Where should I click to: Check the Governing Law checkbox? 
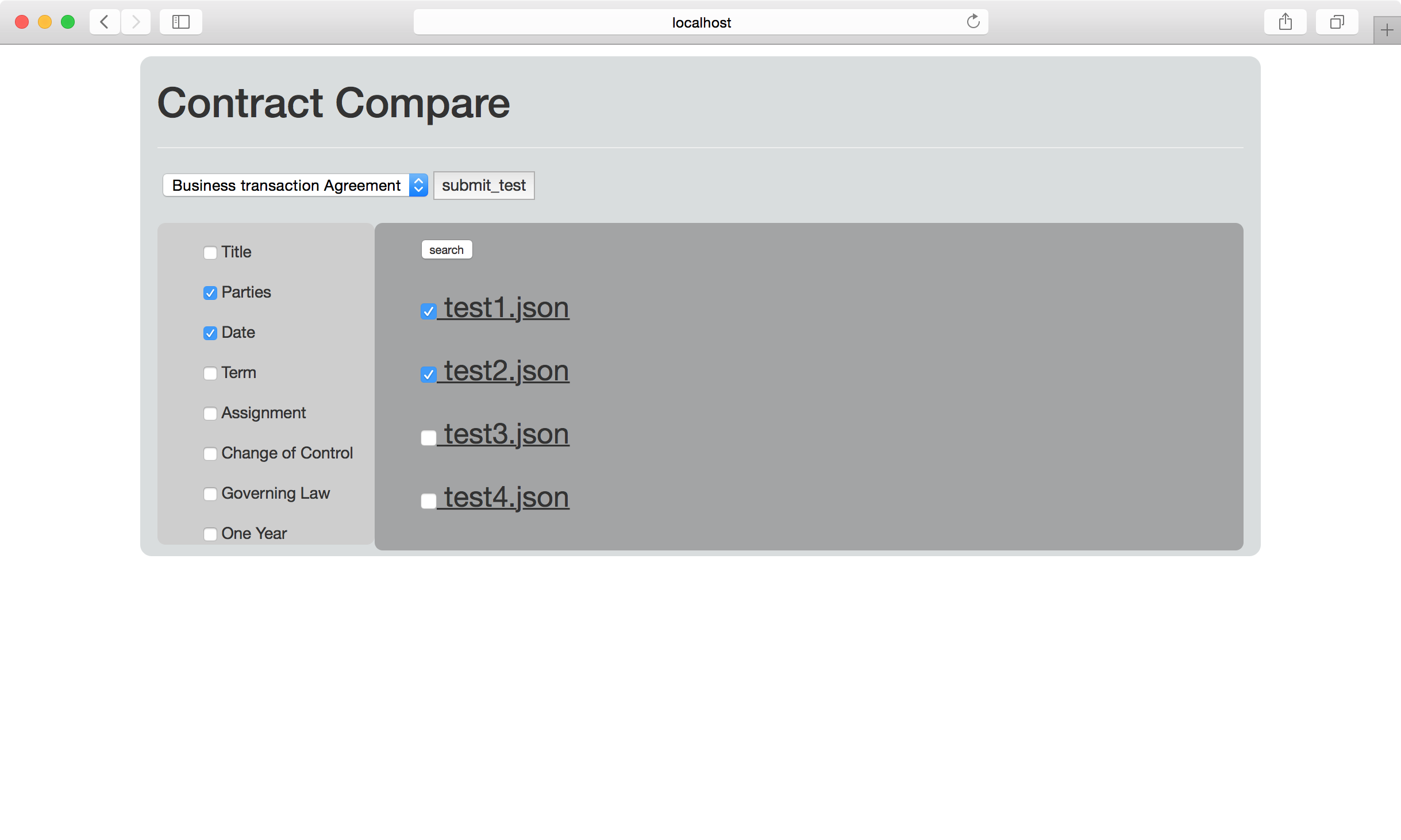(x=210, y=494)
